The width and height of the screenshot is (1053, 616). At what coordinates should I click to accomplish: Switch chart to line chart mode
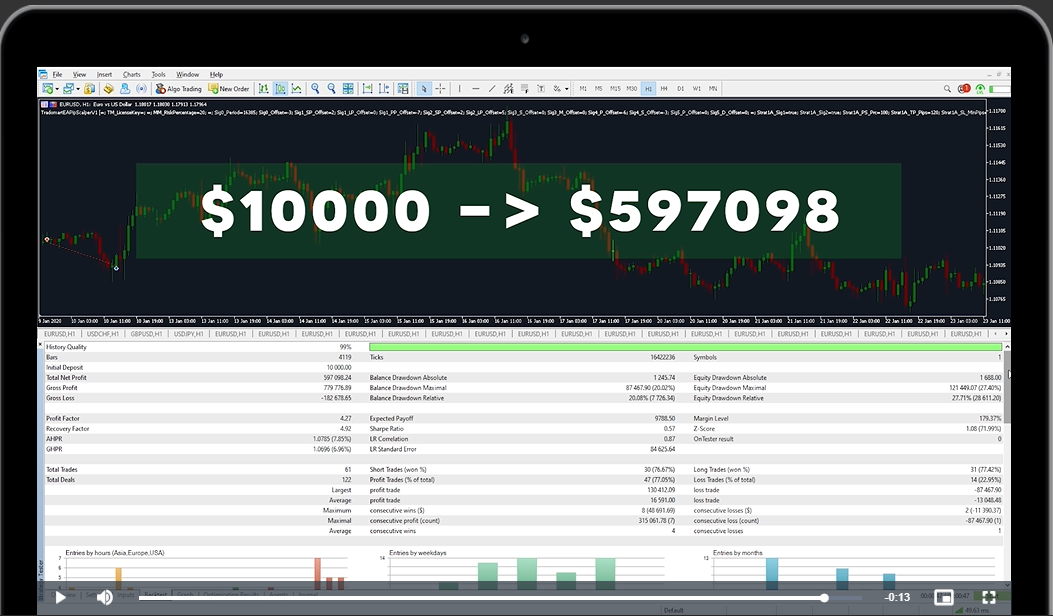(x=297, y=89)
